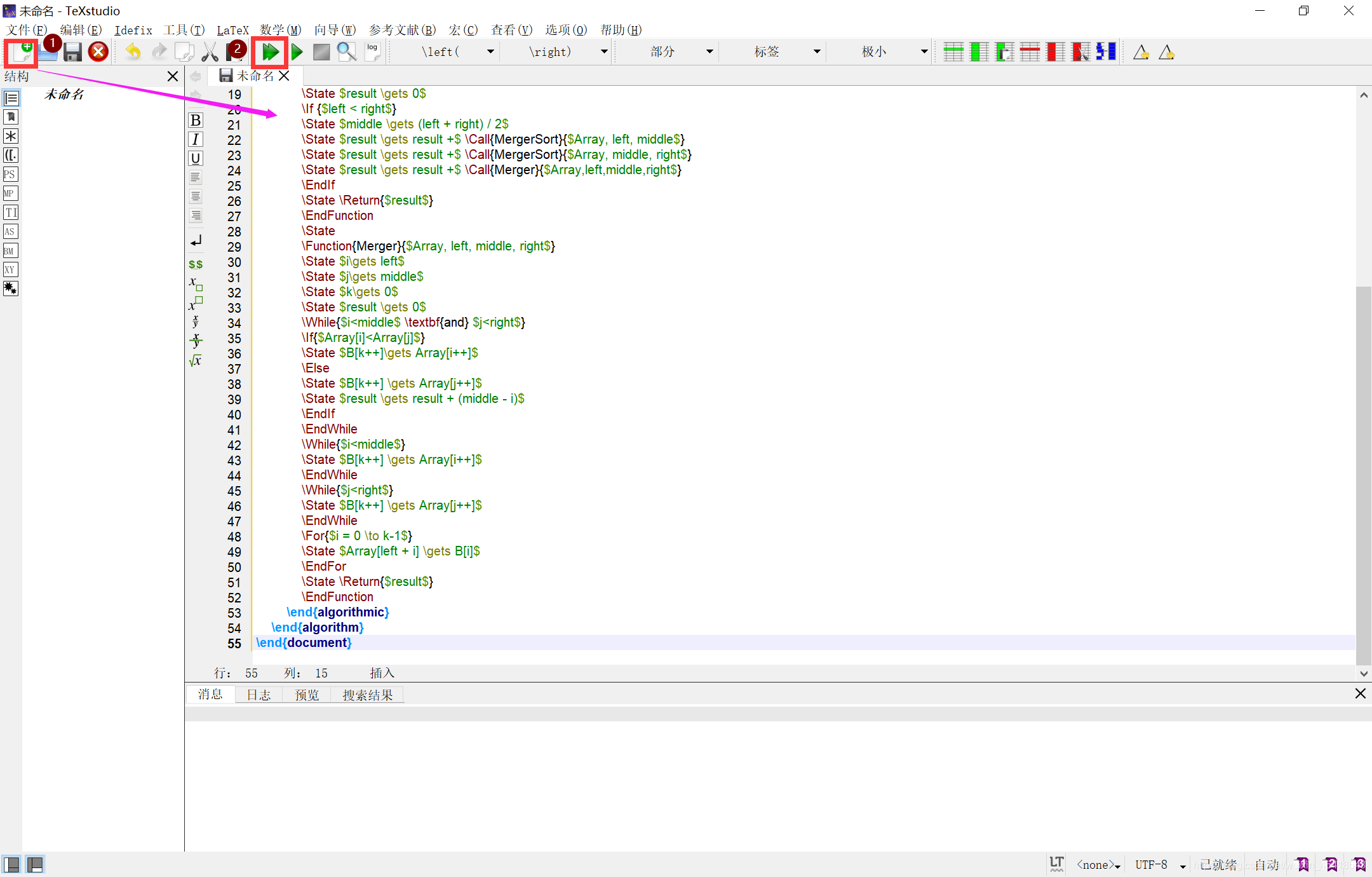Image resolution: width=1372 pixels, height=877 pixels.
Task: Open viewer with magnifying glass icon
Action: [347, 52]
